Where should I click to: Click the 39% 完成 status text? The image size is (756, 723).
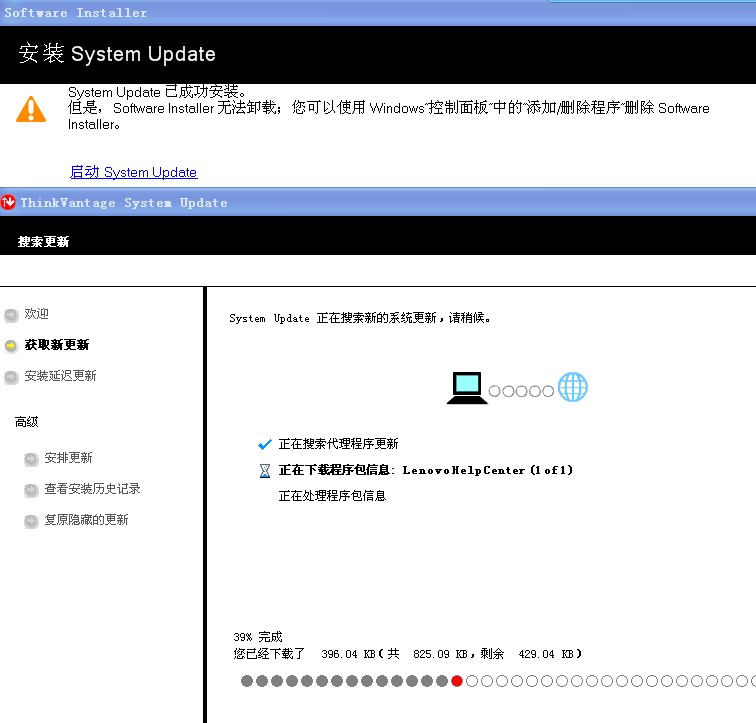pyautogui.click(x=258, y=637)
